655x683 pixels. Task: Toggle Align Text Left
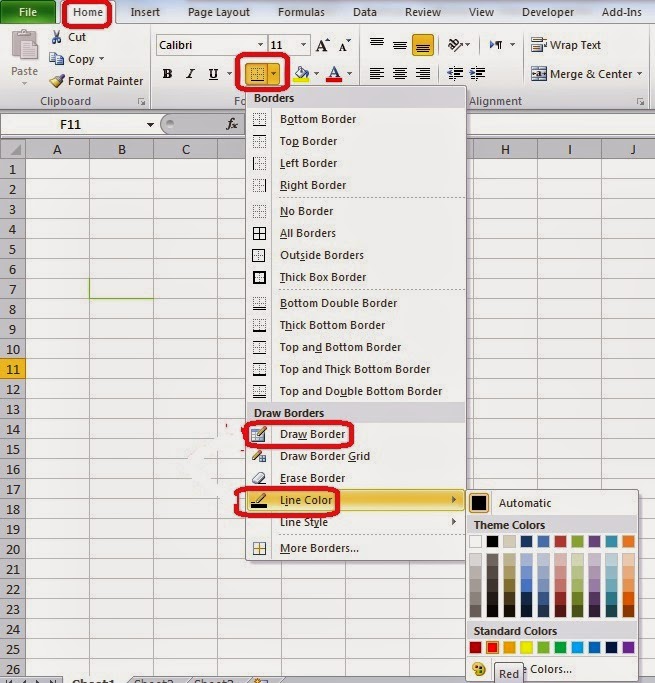coord(377,74)
